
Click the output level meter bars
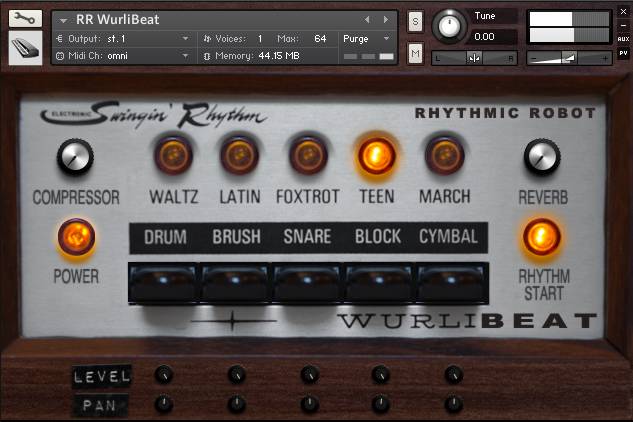[x=569, y=27]
